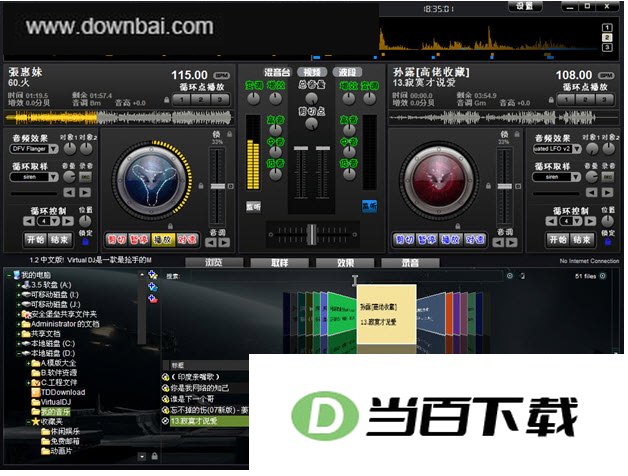Toggle the left channel 监听 monitor button

pyautogui.click(x=253, y=207)
